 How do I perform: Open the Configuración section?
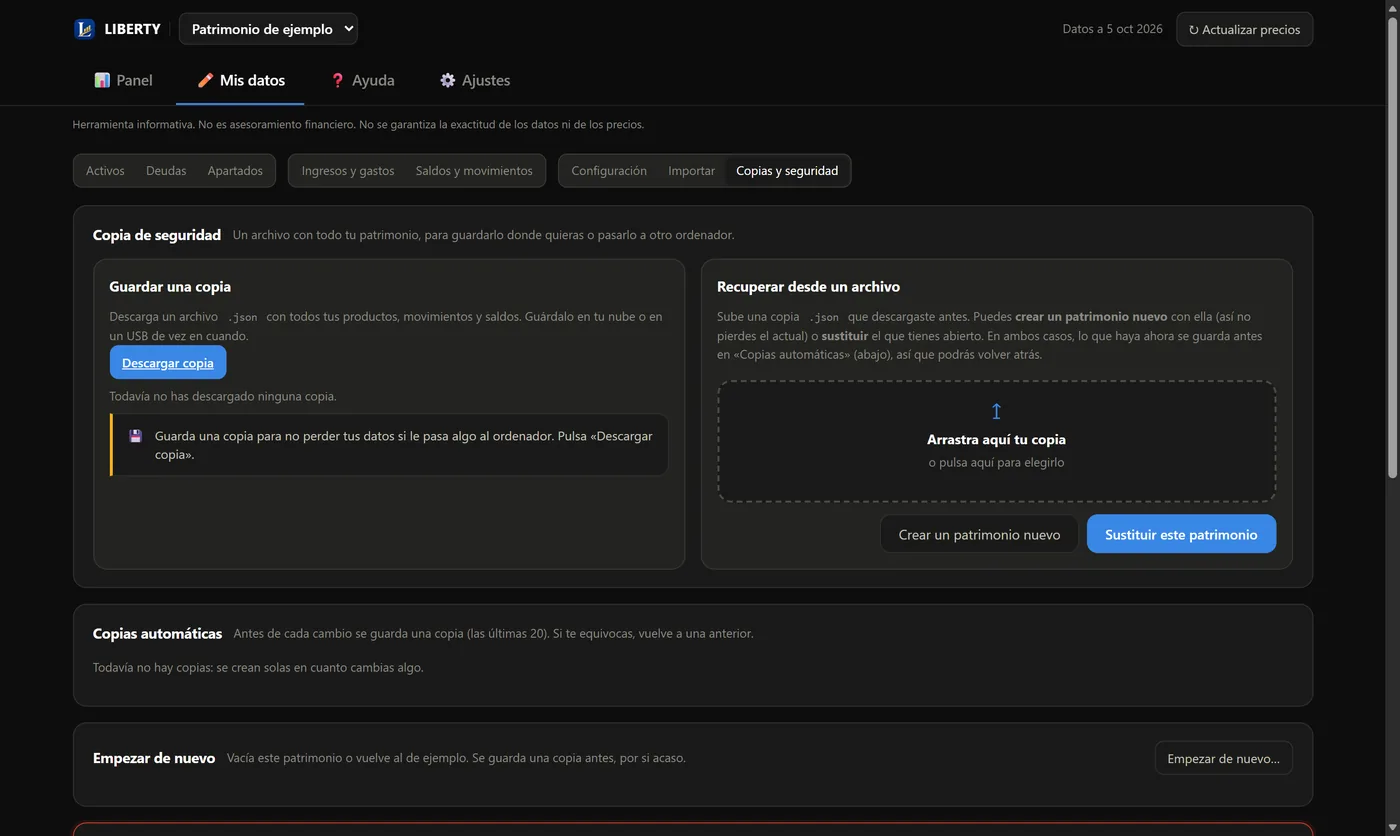[x=609, y=170]
